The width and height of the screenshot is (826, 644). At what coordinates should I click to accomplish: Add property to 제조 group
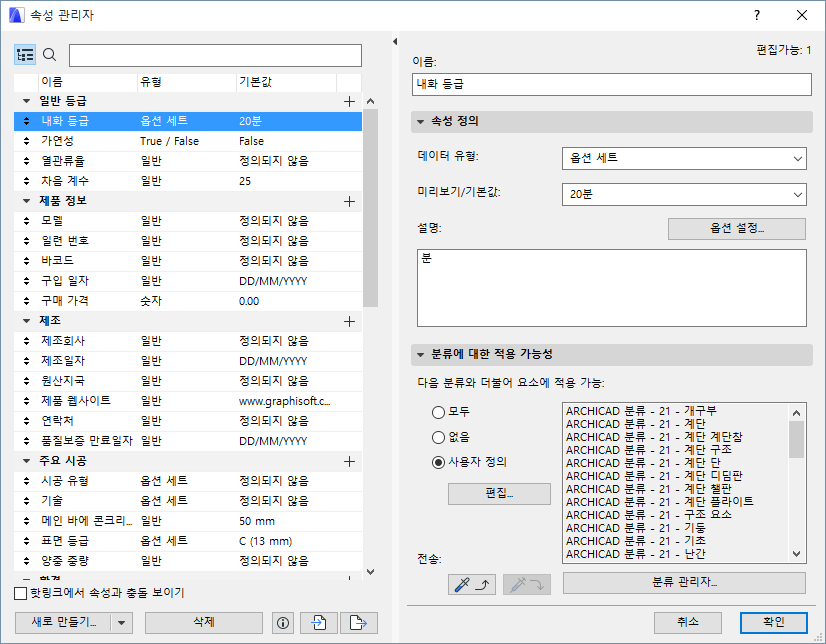point(349,321)
